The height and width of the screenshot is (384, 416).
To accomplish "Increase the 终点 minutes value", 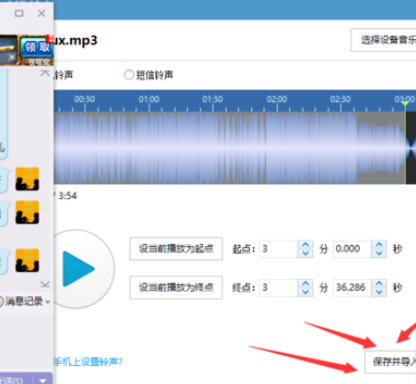I will (x=305, y=284).
